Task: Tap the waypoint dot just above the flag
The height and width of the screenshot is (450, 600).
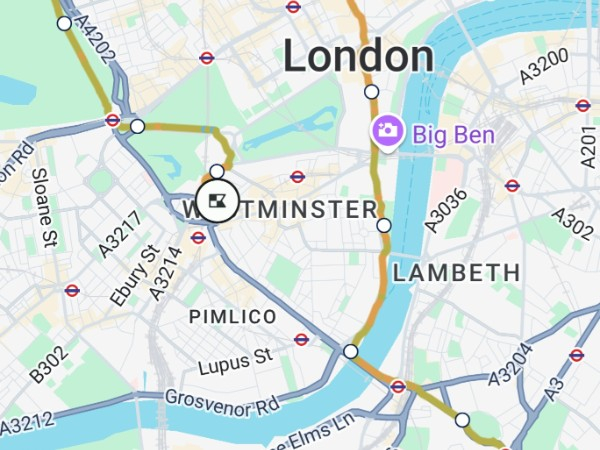Action: pyautogui.click(x=217, y=171)
